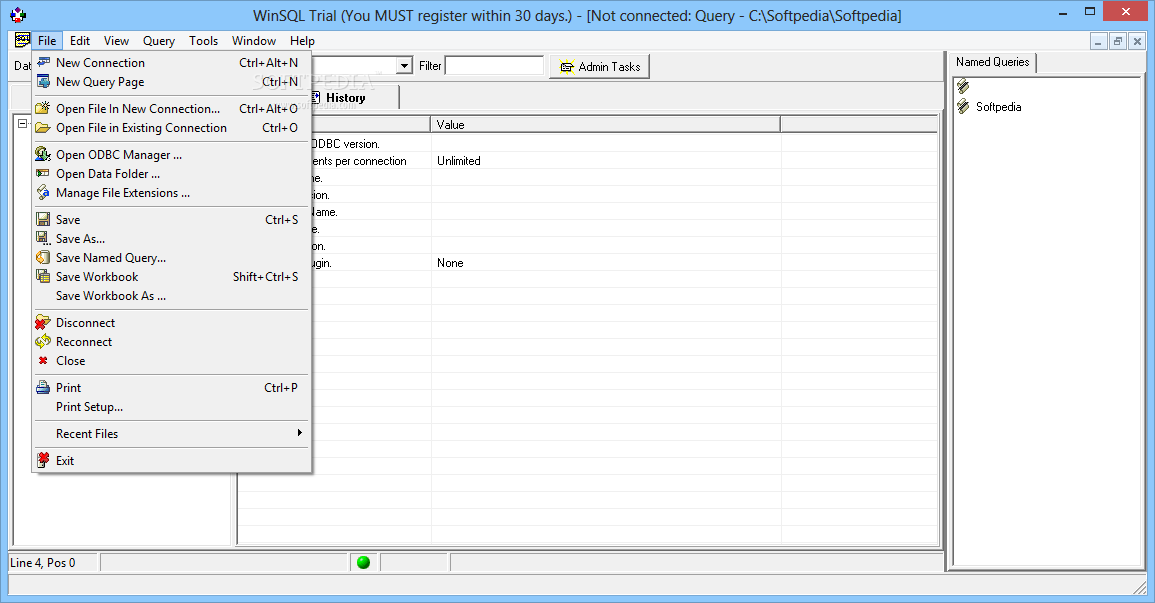Screen dimensions: 1155x603
Task: Click the Reconnect icon
Action: click(43, 342)
